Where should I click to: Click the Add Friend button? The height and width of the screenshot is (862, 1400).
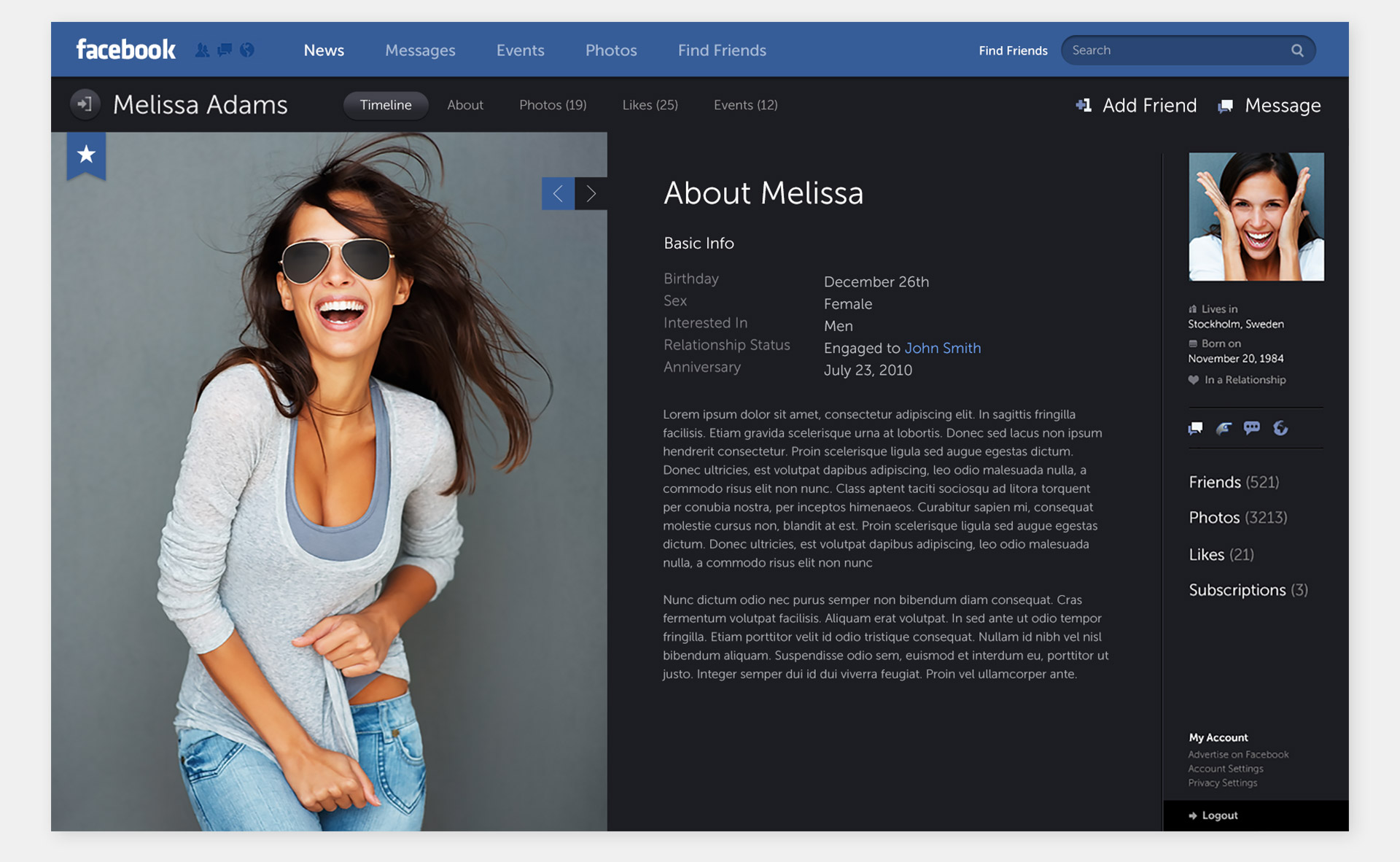click(1136, 106)
